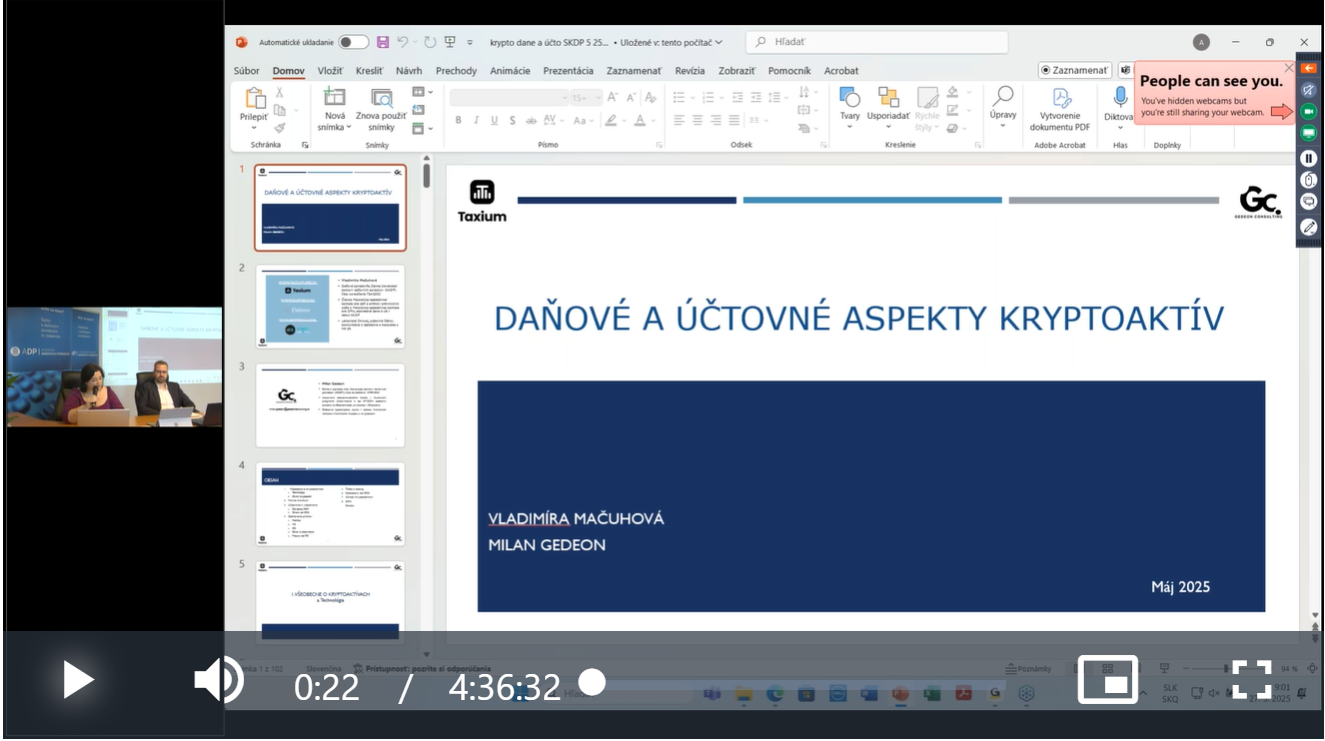
Task: Click the Cut scissors icon in Schránka
Action: (x=280, y=92)
